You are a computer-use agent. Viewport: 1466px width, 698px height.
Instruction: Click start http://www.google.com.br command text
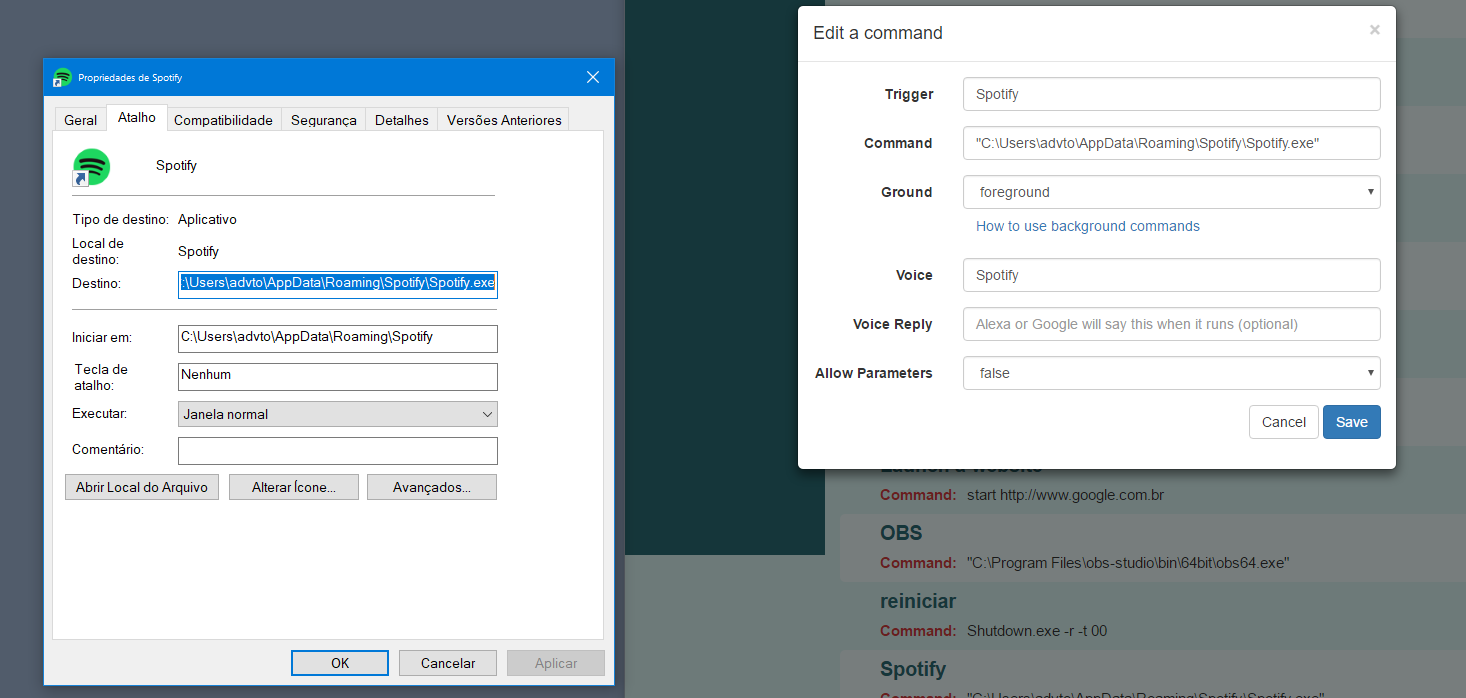[1065, 495]
